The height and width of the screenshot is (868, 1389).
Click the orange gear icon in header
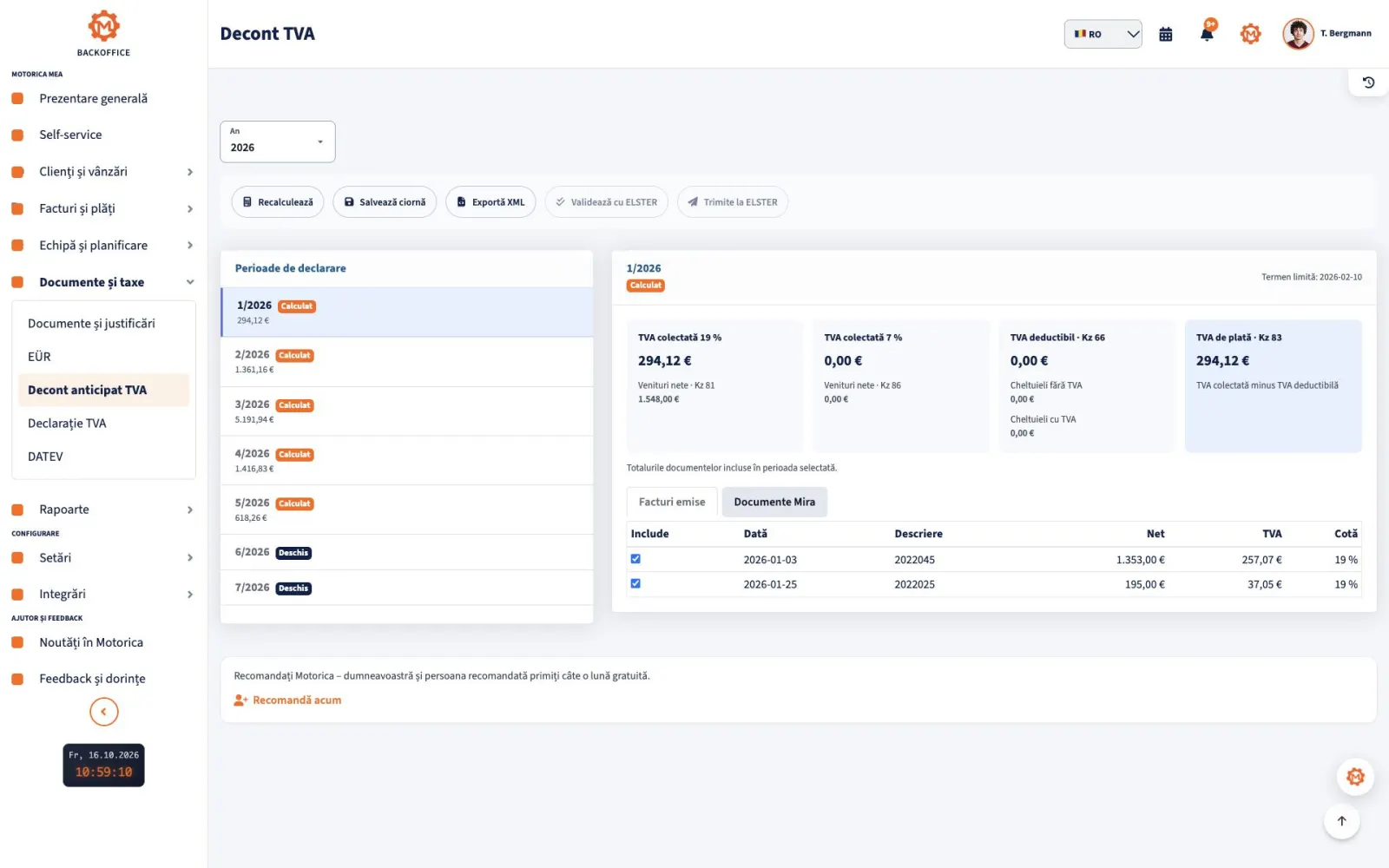pos(1250,34)
